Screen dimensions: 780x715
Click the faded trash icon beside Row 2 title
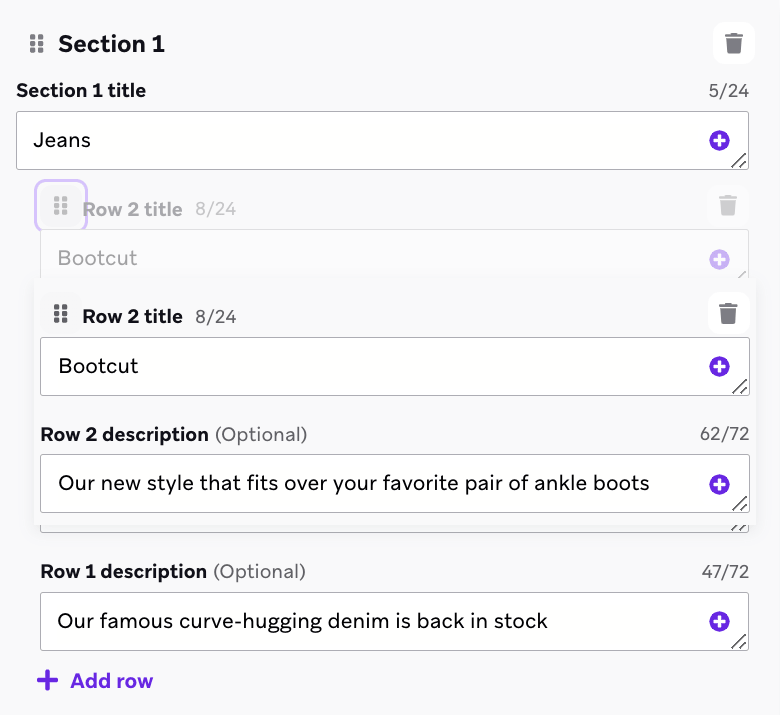click(728, 206)
